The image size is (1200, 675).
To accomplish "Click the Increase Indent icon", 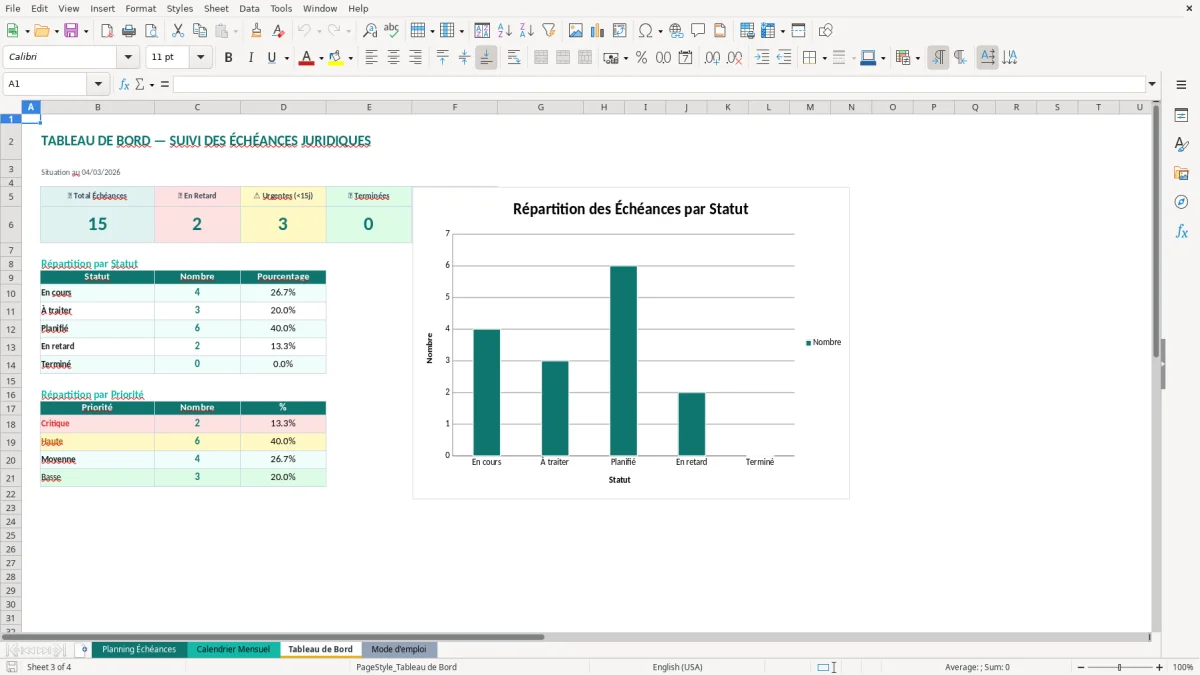I will pos(762,58).
